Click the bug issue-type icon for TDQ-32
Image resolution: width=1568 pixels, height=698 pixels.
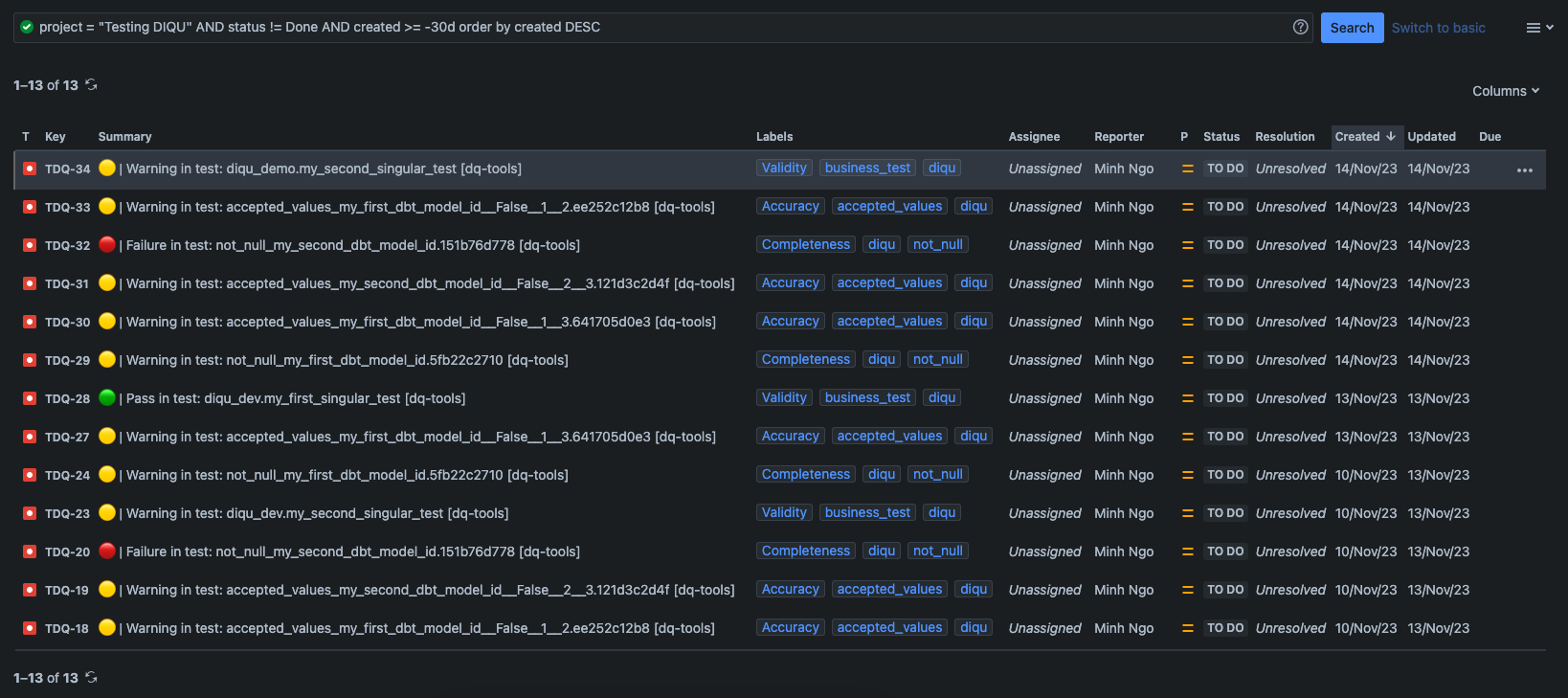30,245
